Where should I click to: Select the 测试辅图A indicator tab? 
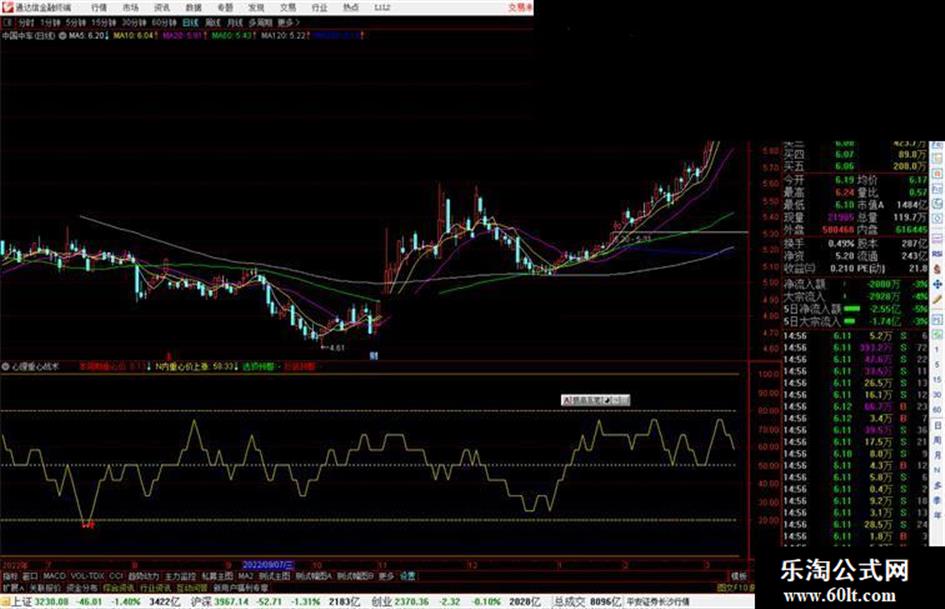click(314, 576)
